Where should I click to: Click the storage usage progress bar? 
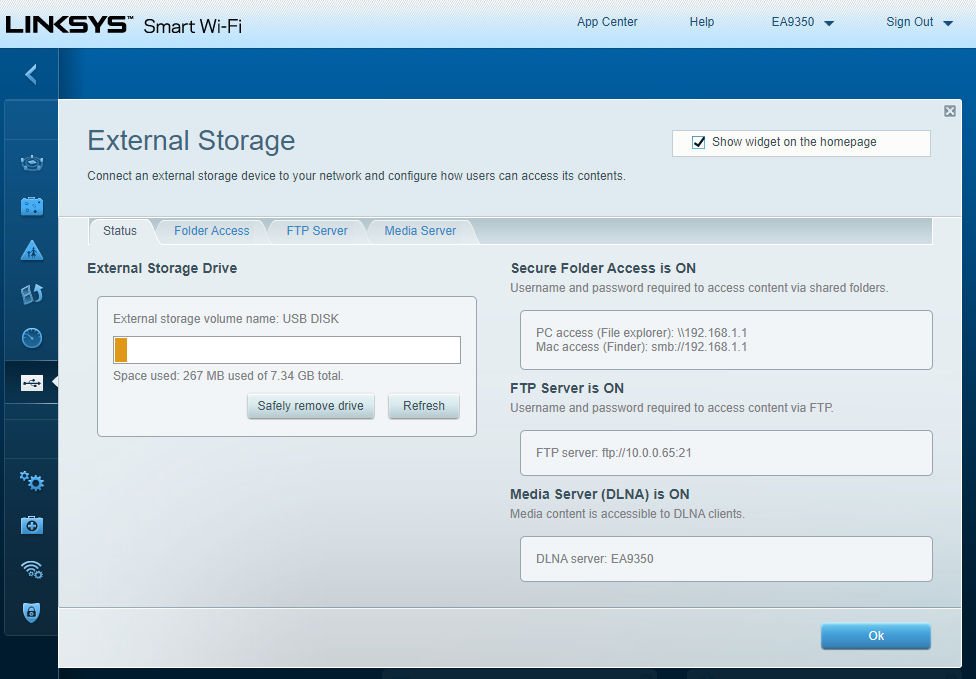287,350
